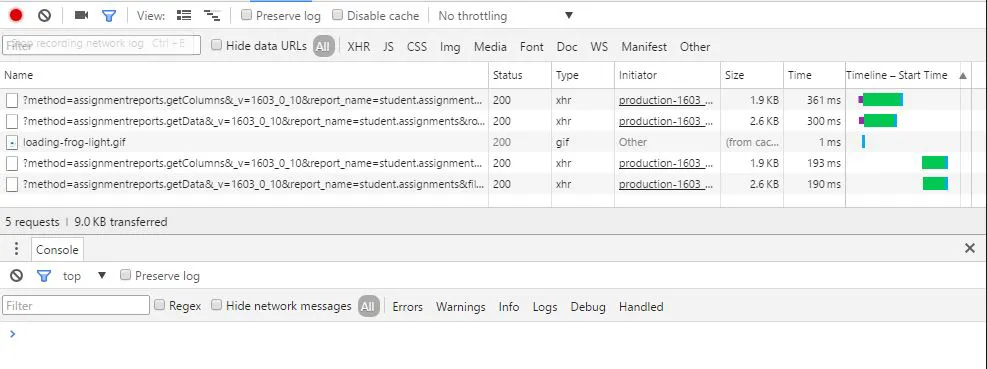Screen dimensions: 987x369
Task: Click the Timeline sort arrow in column header
Action: tap(962, 76)
